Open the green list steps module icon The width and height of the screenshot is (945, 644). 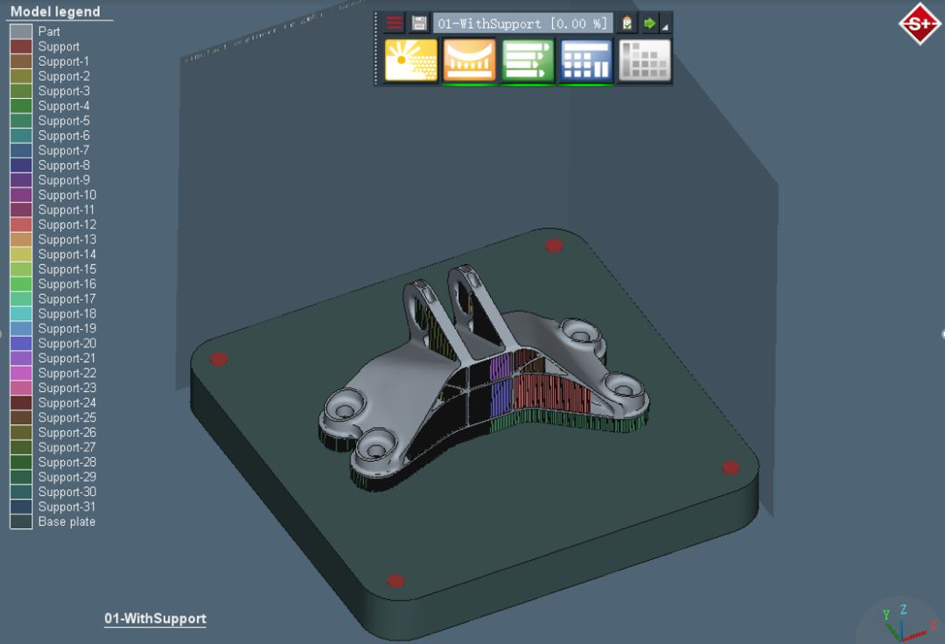pyautogui.click(x=528, y=60)
